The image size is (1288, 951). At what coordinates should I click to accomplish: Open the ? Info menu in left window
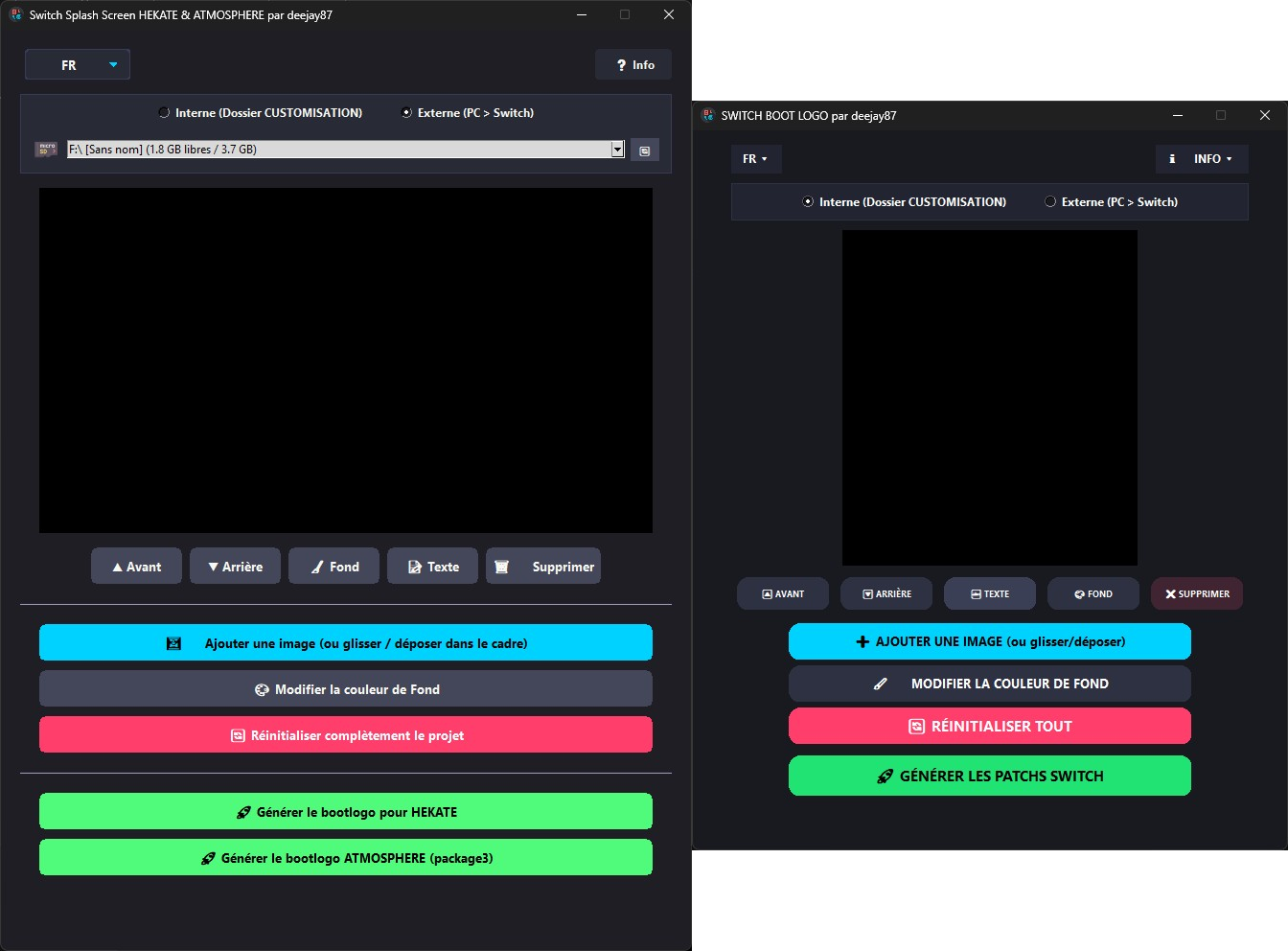(633, 64)
